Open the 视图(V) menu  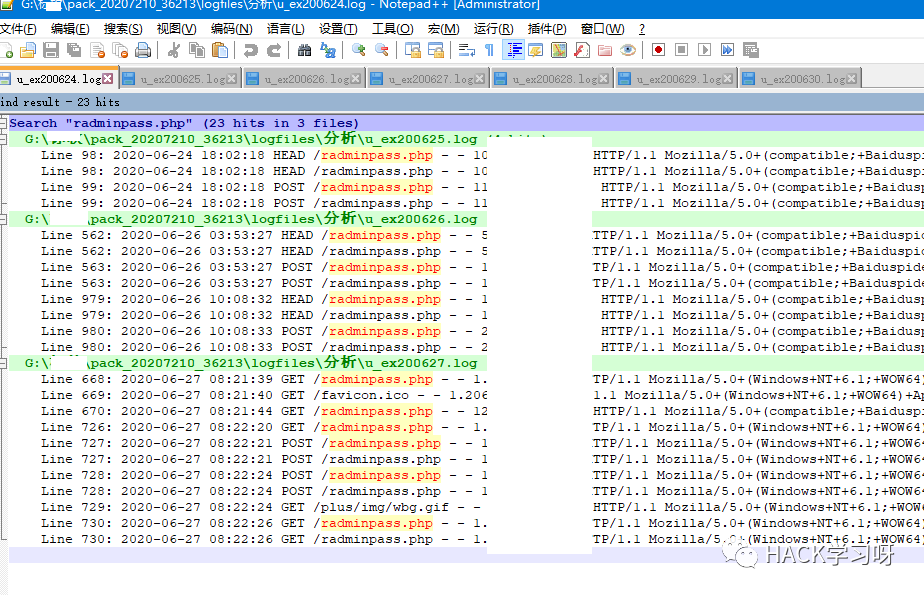(x=176, y=29)
